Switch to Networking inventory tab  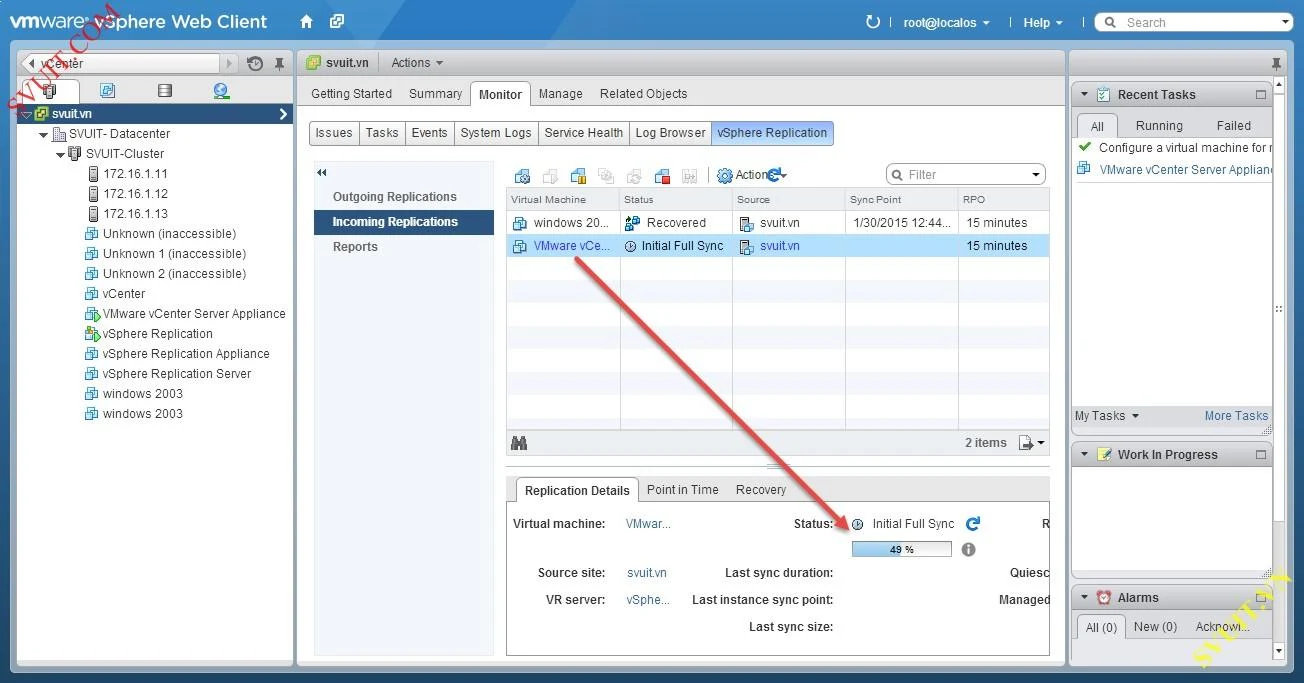221,91
